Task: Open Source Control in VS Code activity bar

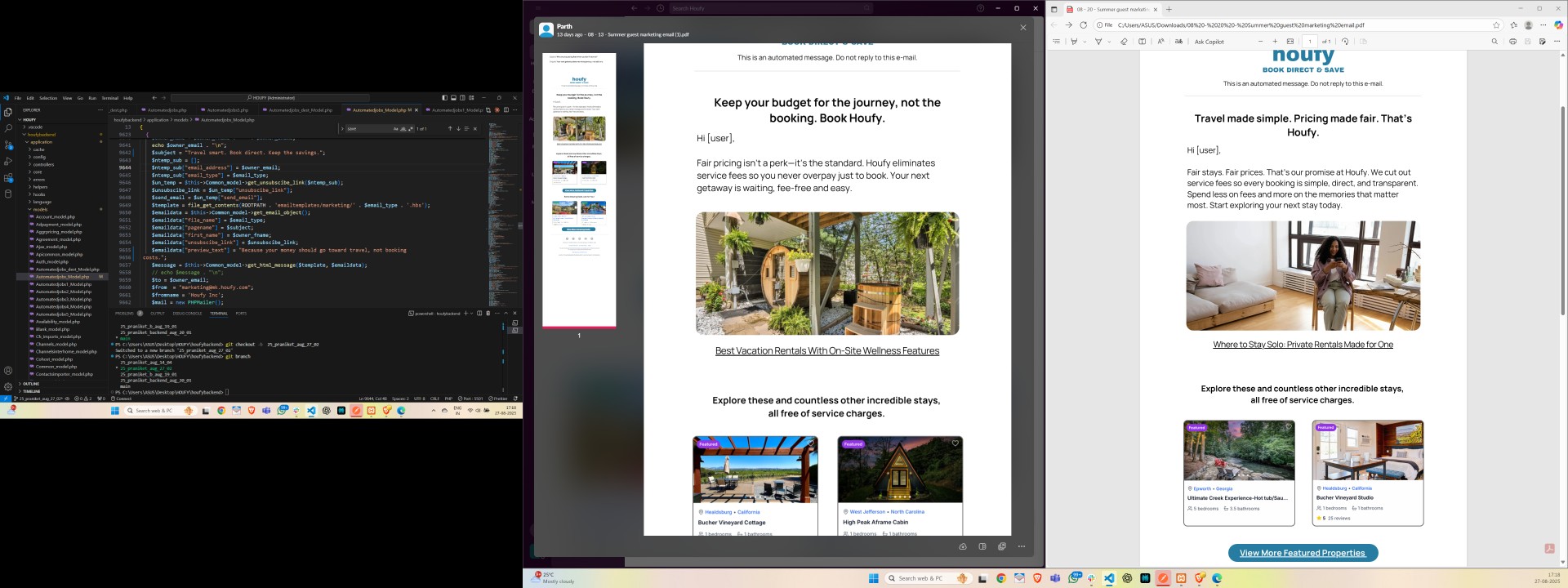Action: tap(8, 145)
